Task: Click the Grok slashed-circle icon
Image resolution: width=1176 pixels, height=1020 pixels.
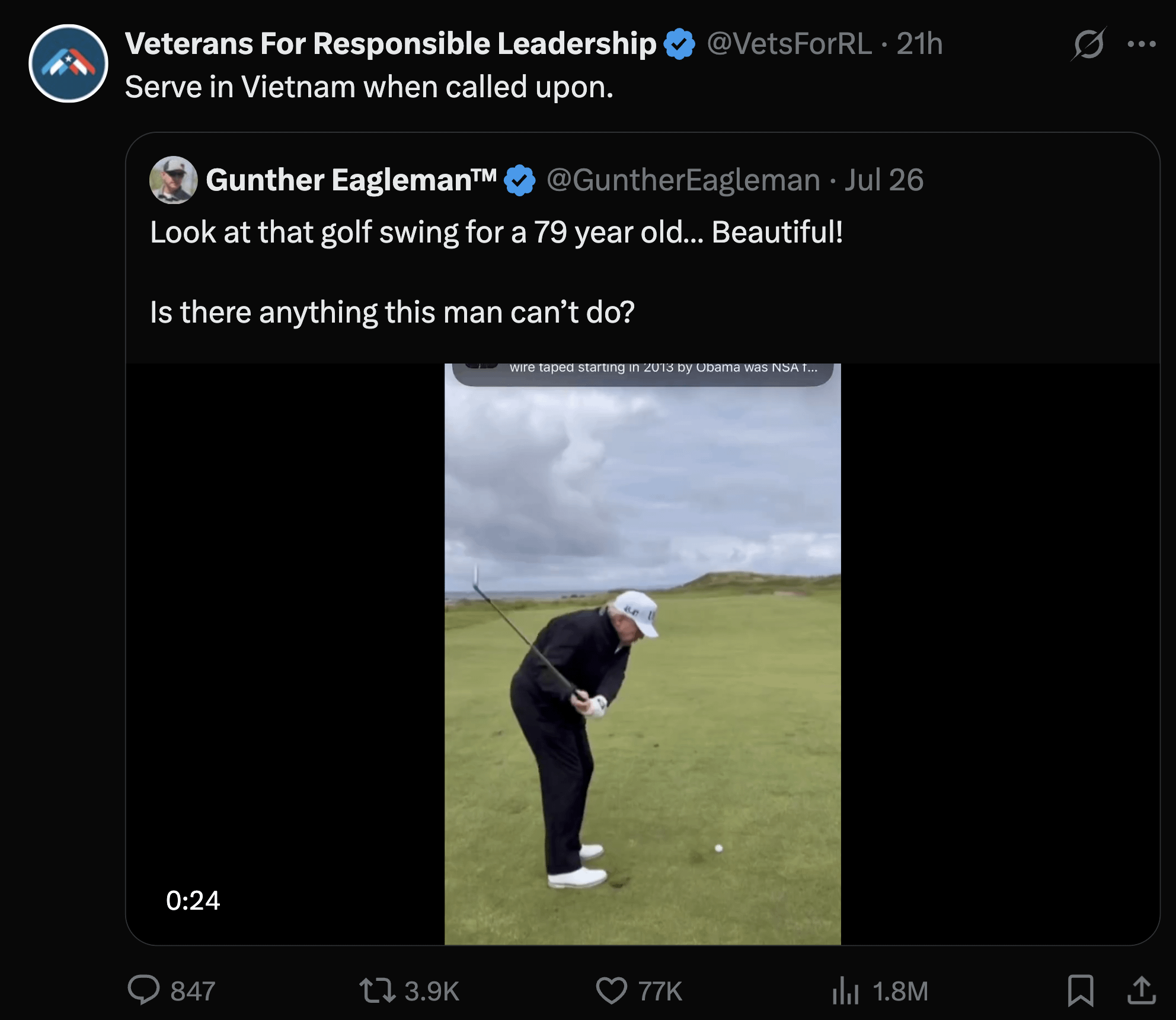Action: click(1088, 44)
